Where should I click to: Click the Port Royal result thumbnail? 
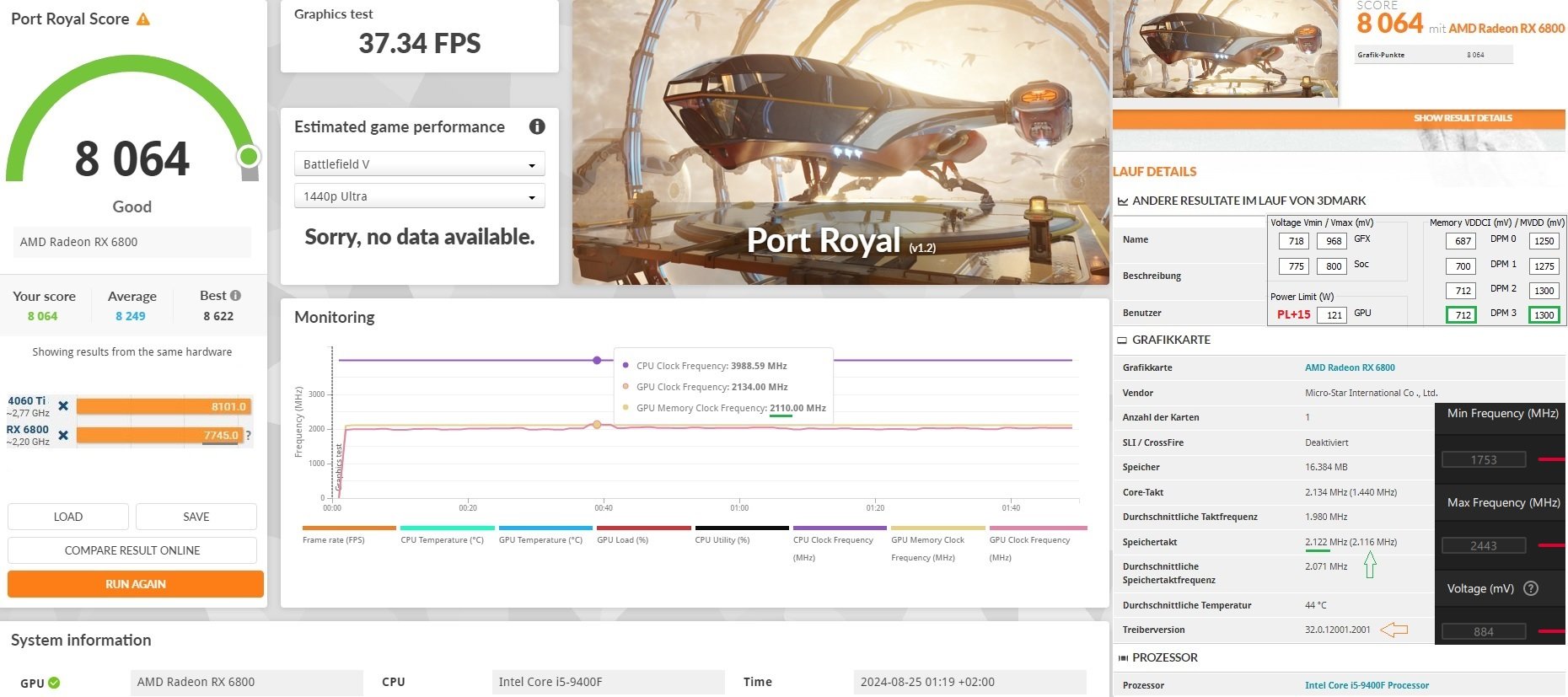click(1226, 49)
